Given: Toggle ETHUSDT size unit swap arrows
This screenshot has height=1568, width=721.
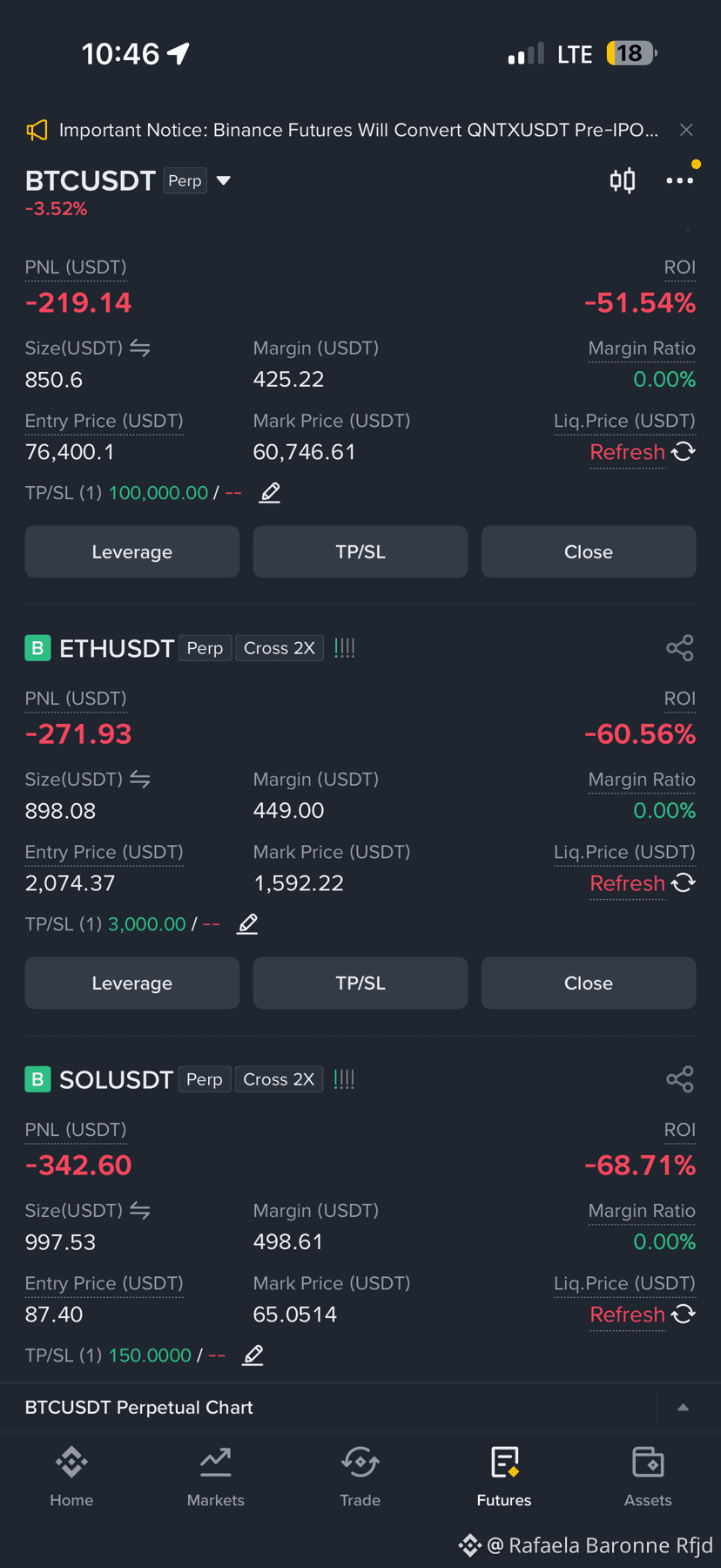Looking at the screenshot, I should click(140, 780).
